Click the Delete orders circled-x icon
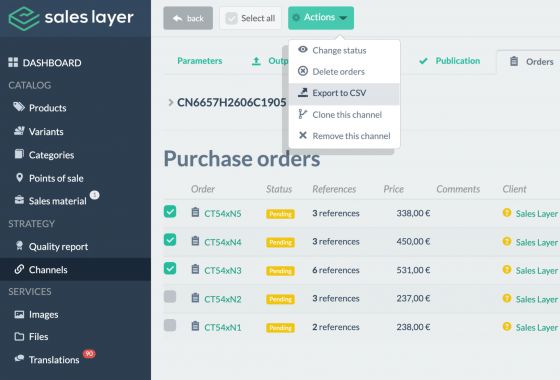The width and height of the screenshot is (560, 380). 303,71
